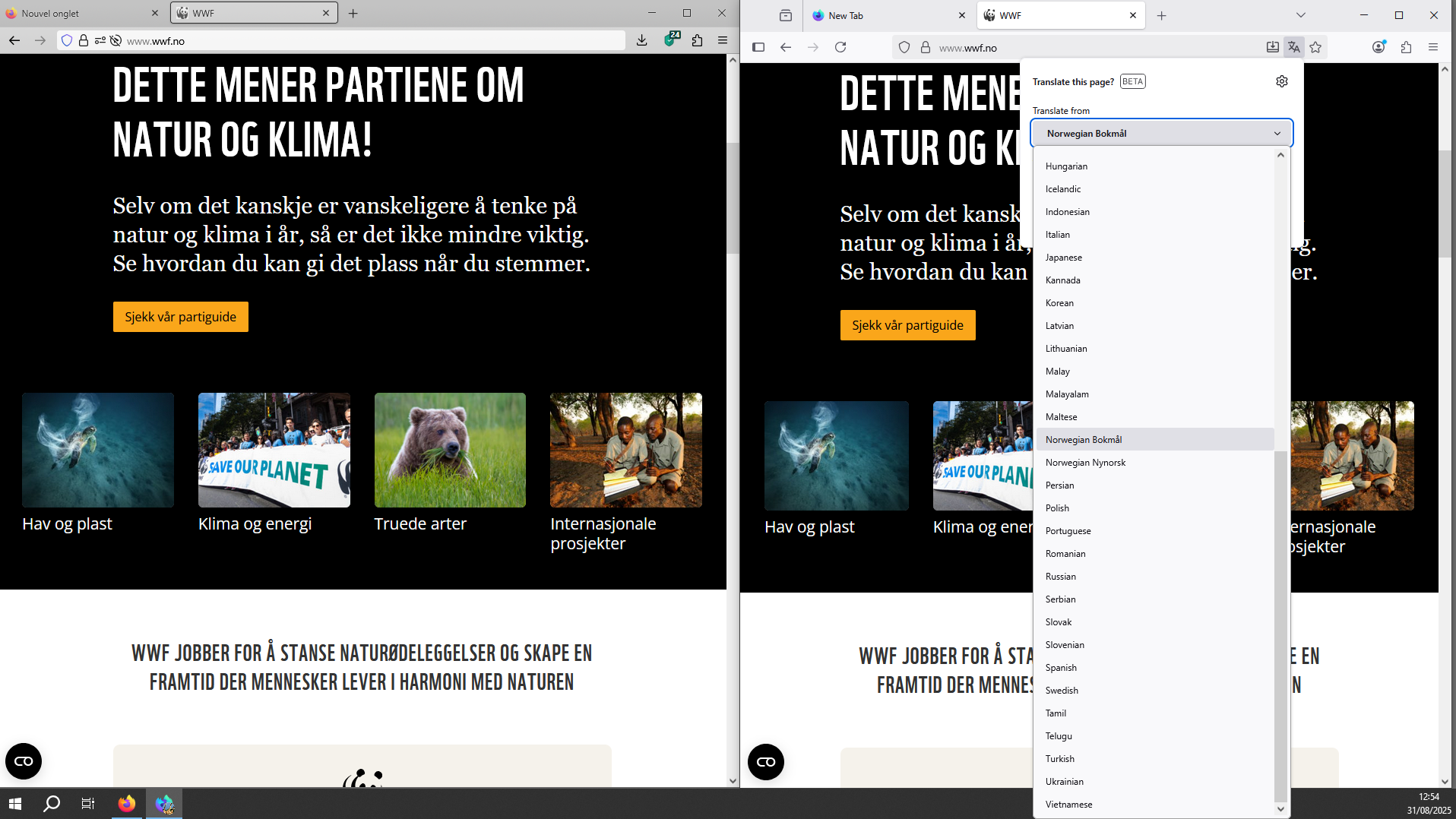Open Hav og plast link in right window
Viewport: 1456px width, 819px height.
(809, 527)
